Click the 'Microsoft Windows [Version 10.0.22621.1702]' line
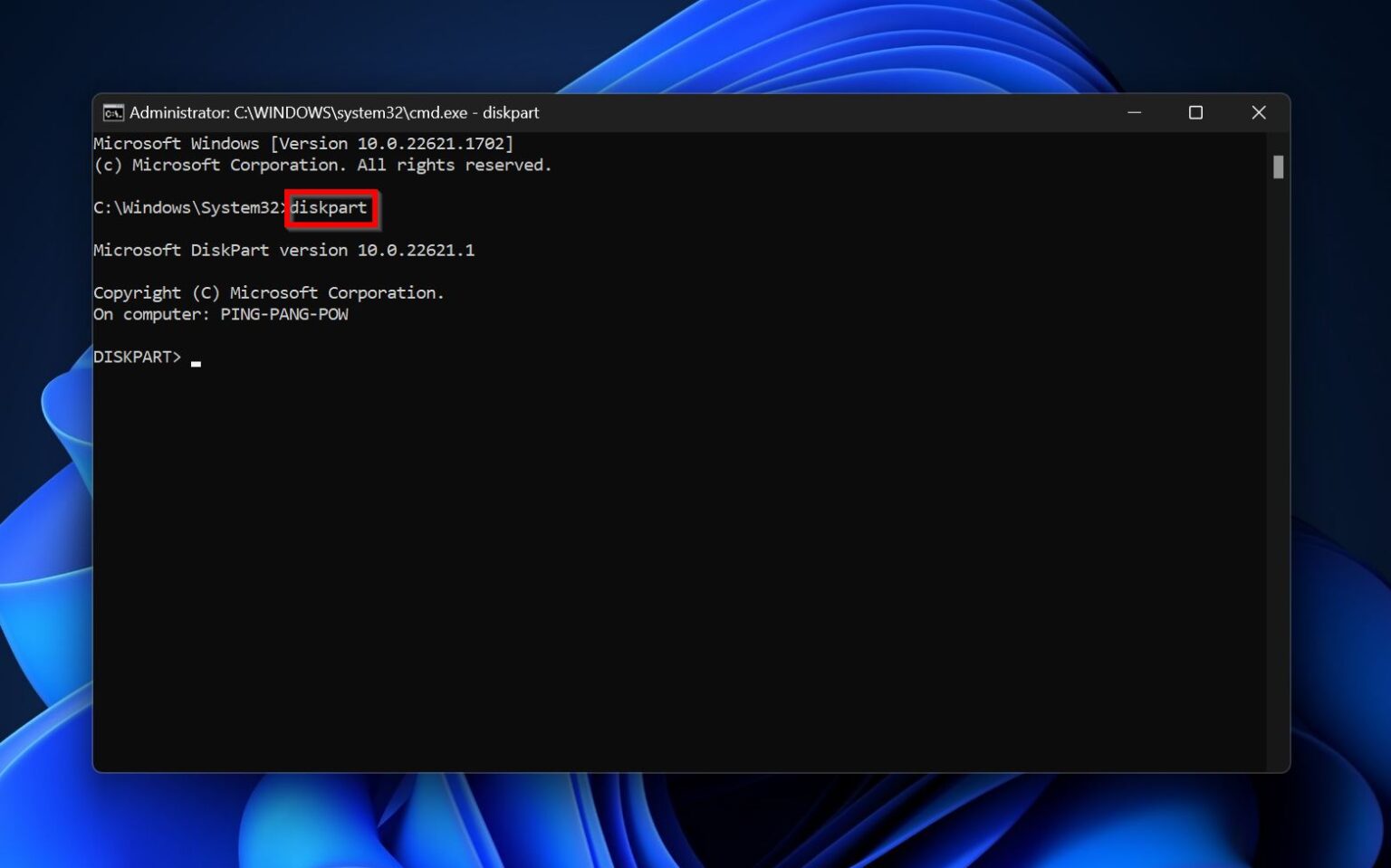 click(x=302, y=144)
